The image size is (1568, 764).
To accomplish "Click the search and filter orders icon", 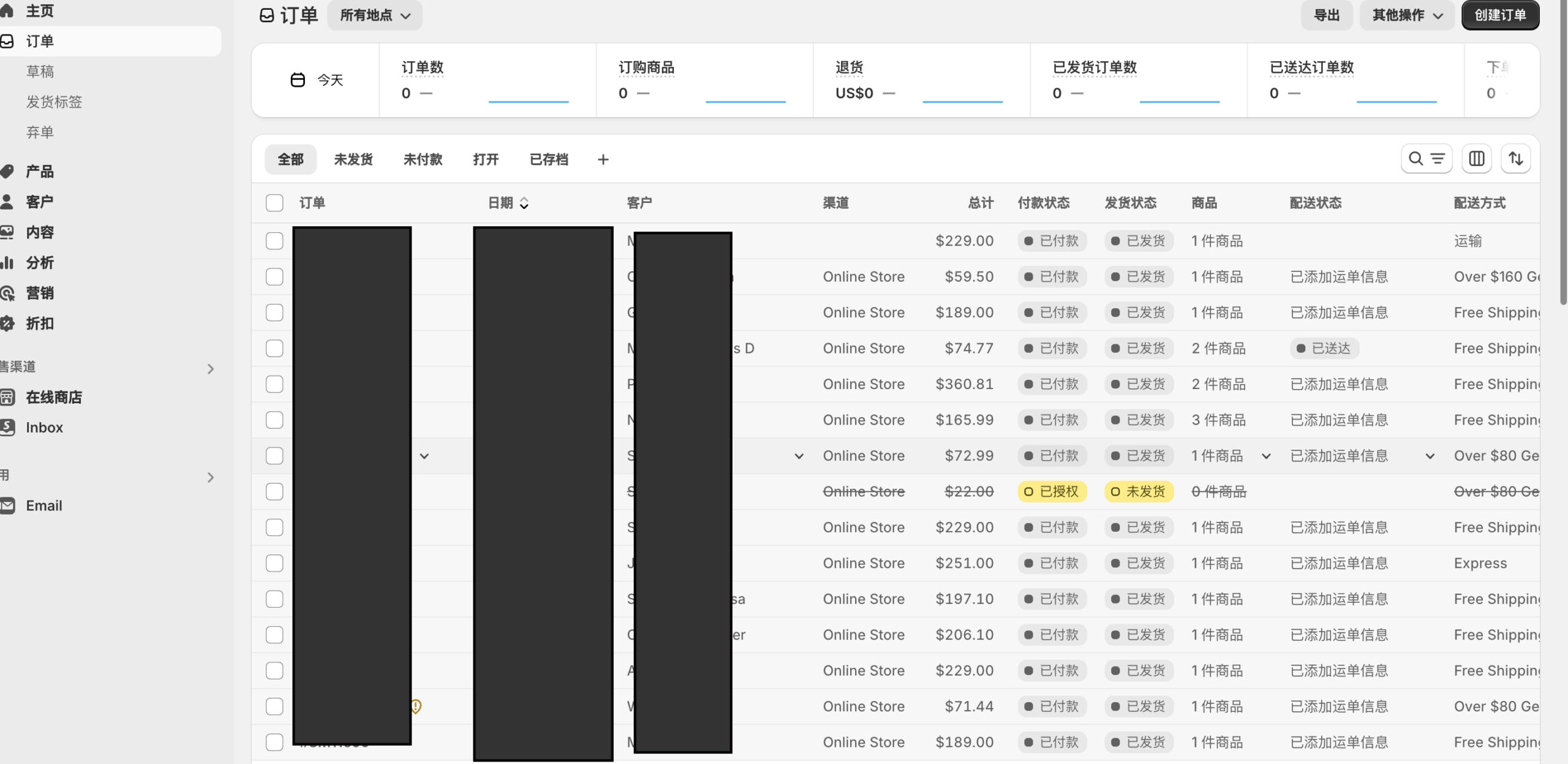I will (x=1426, y=159).
